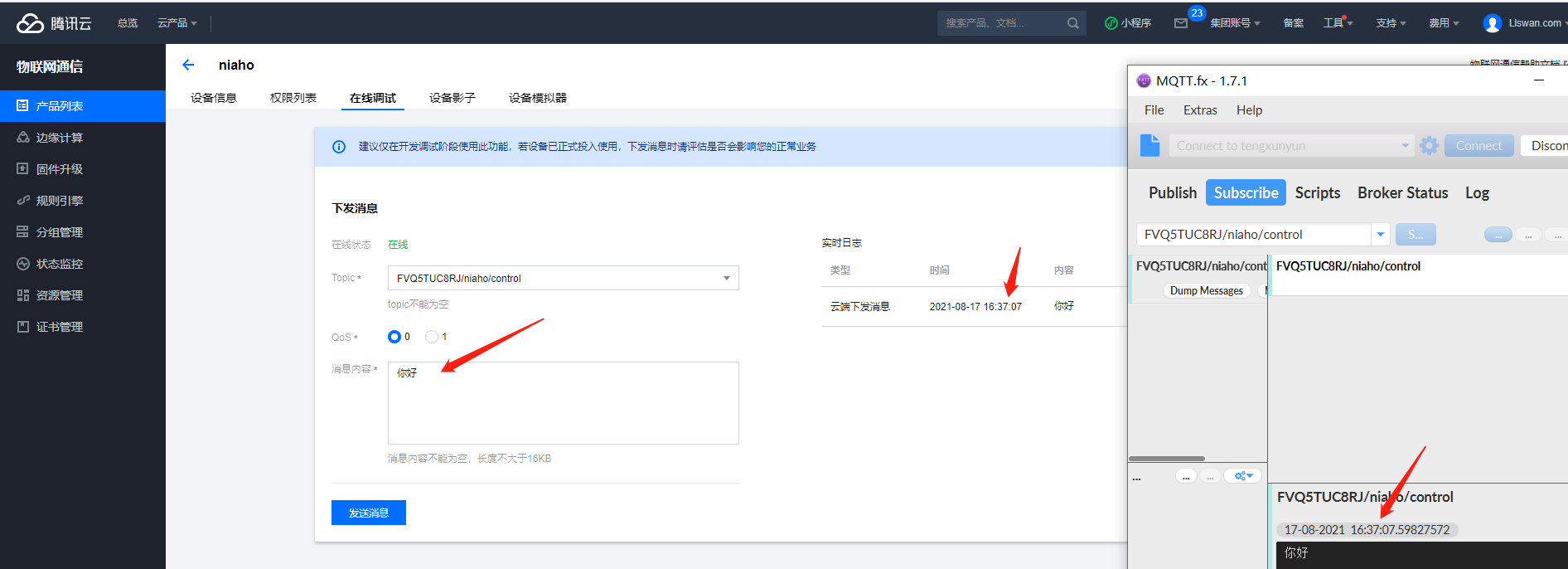
Task: Open 产品列表 in sidebar
Action: click(83, 106)
